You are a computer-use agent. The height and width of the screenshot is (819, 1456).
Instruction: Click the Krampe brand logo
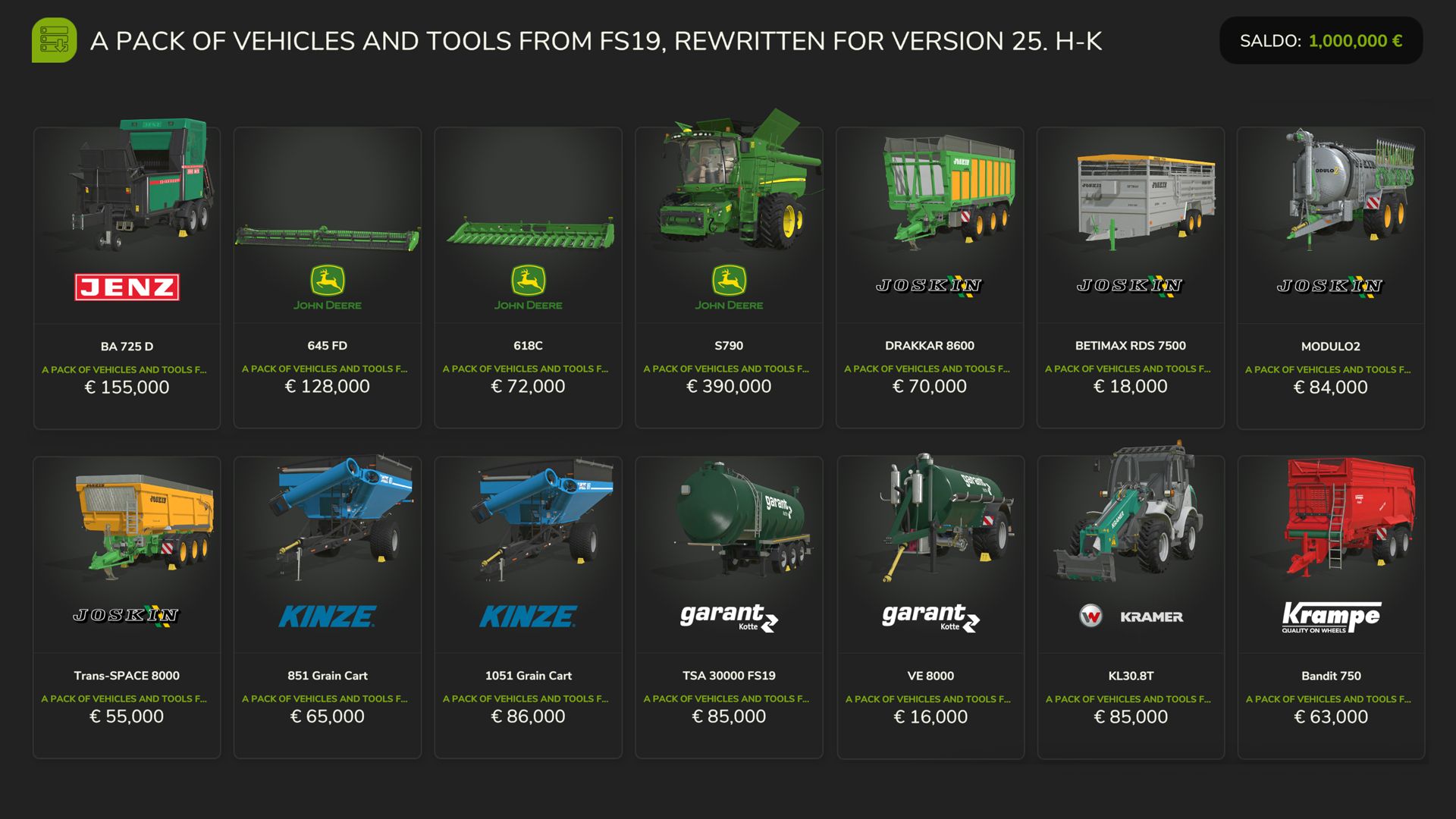(1331, 617)
